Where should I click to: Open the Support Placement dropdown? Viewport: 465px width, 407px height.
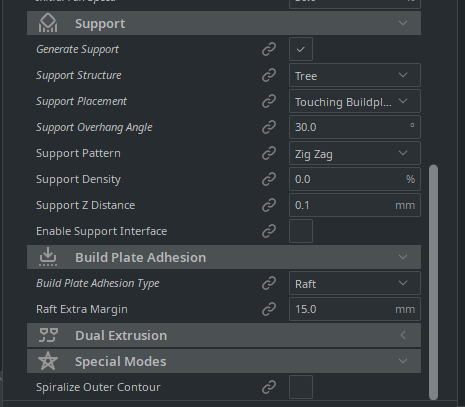pos(355,101)
